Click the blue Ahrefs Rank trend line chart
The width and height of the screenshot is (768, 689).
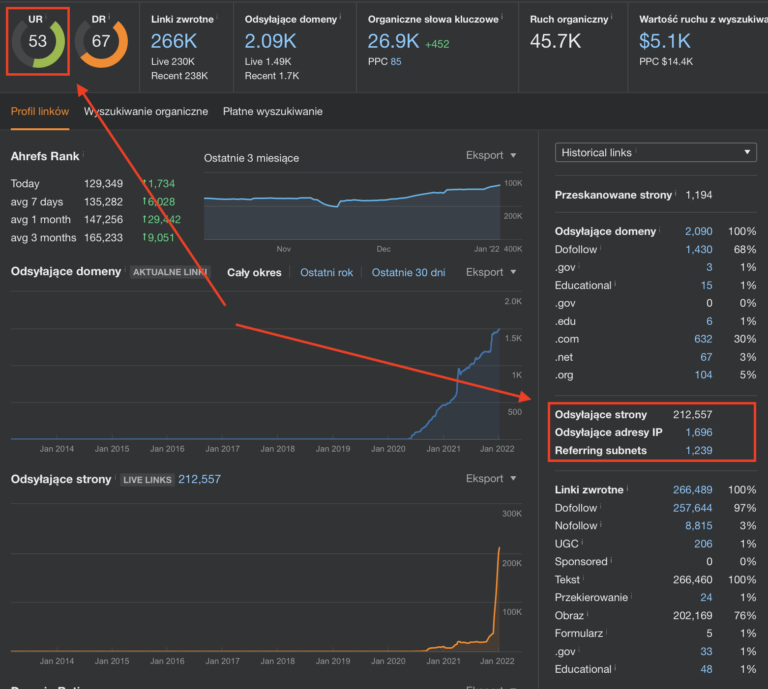coord(352,212)
